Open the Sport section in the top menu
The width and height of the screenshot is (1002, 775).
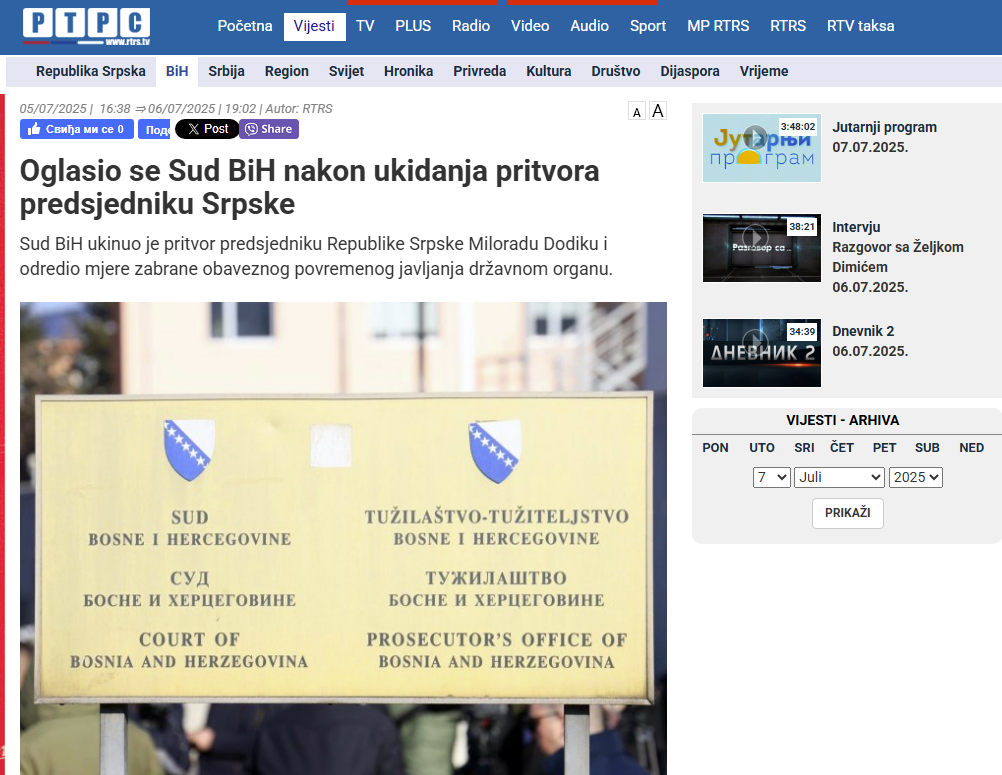(648, 26)
